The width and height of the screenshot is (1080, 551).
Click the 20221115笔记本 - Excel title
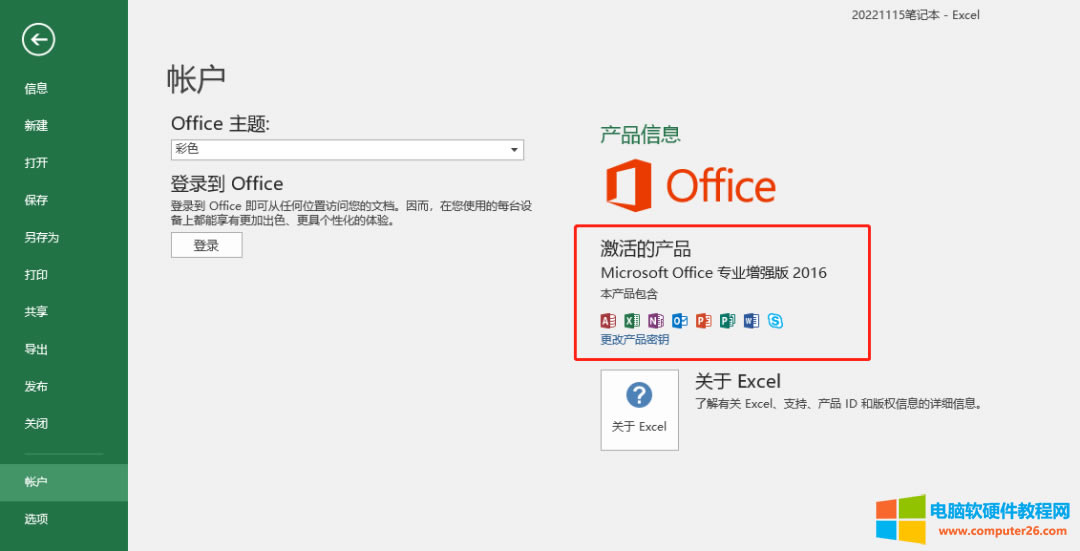[915, 14]
